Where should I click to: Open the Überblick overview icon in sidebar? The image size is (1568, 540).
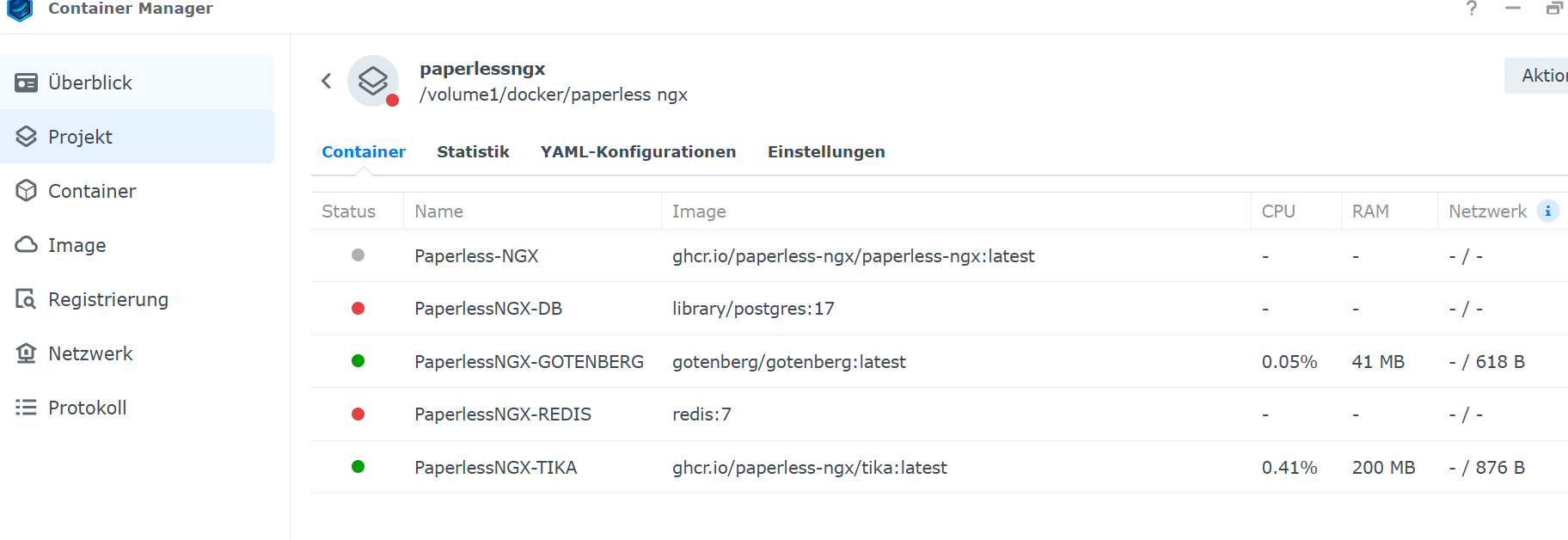pos(27,83)
